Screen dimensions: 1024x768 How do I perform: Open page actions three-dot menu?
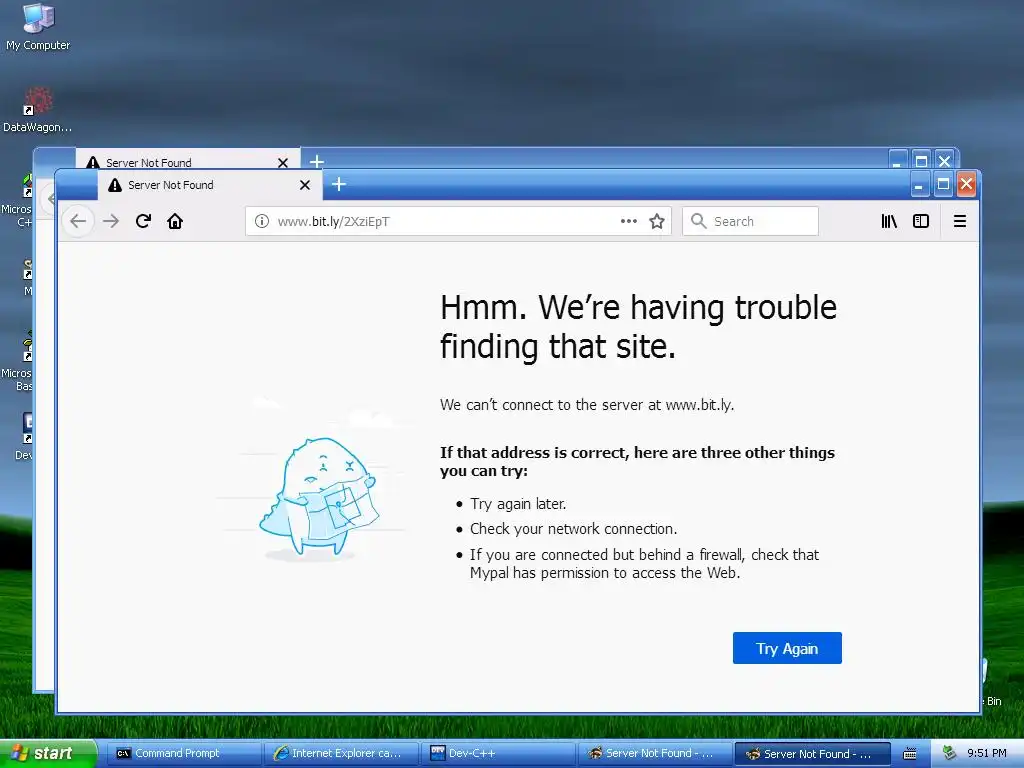pos(629,221)
